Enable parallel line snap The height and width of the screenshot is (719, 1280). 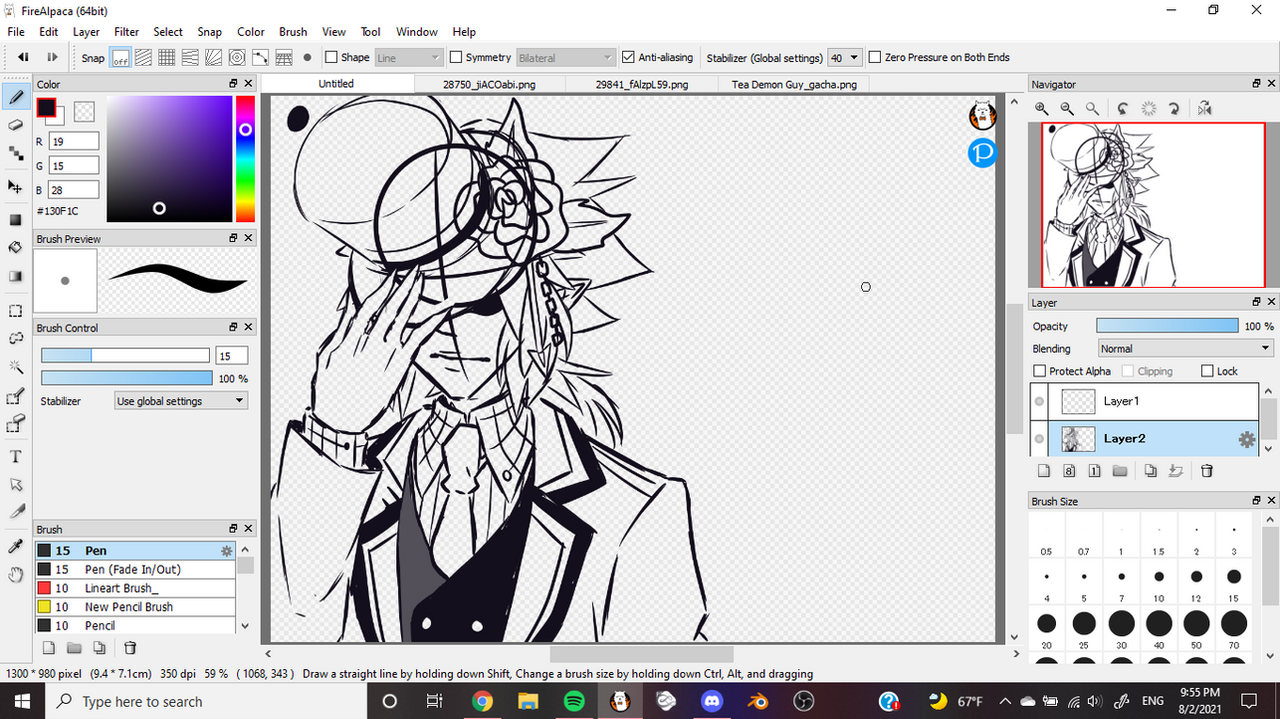(144, 58)
